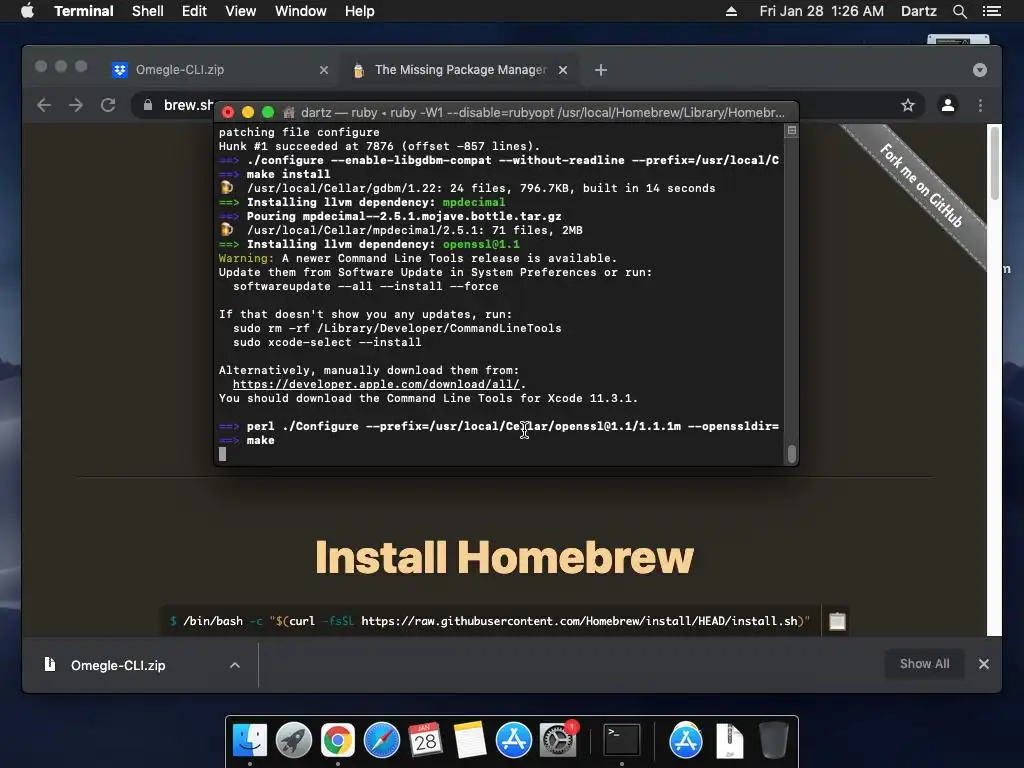Screen dimensions: 1024x768
Task: Close the downloads bar
Action: click(x=984, y=664)
